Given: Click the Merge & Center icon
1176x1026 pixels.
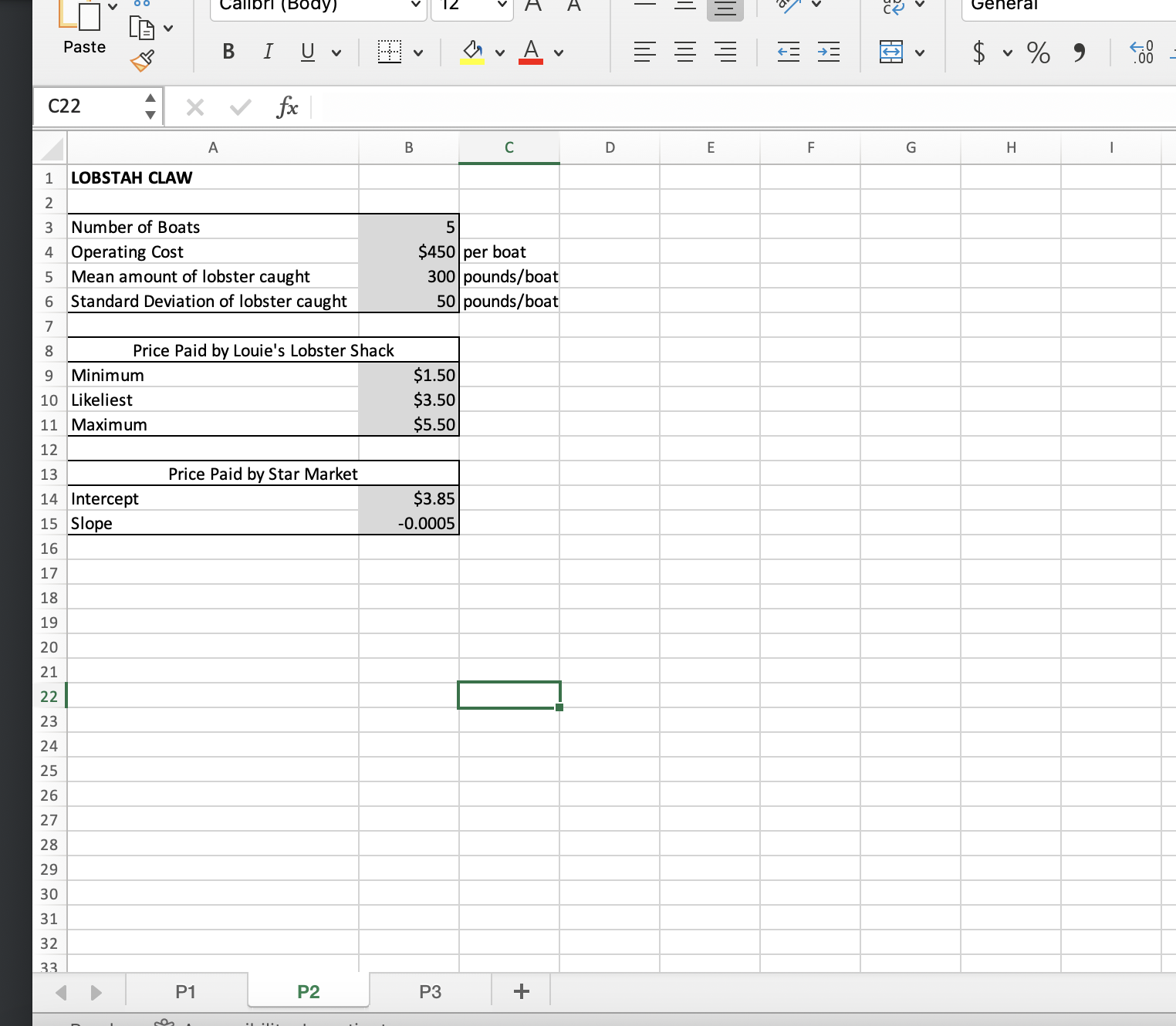Looking at the screenshot, I should 891,52.
